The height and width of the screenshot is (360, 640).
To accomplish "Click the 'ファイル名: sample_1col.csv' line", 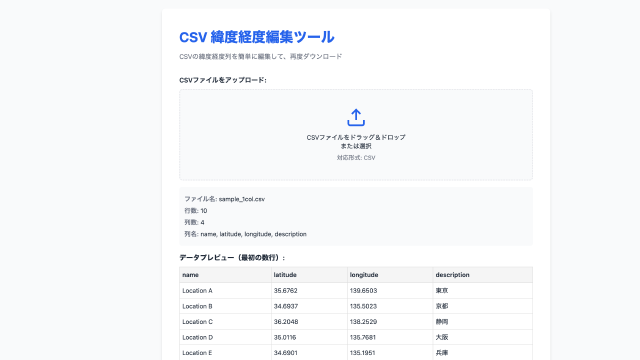I will (x=224, y=199).
